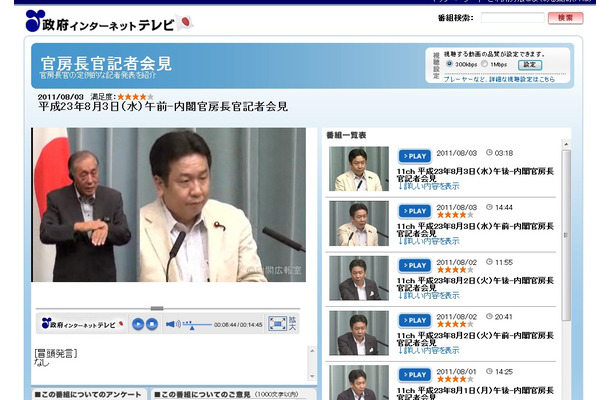Click the 拡大 label beside fullscreen icon
Viewport: 610px width, 400px height.
(x=292, y=324)
